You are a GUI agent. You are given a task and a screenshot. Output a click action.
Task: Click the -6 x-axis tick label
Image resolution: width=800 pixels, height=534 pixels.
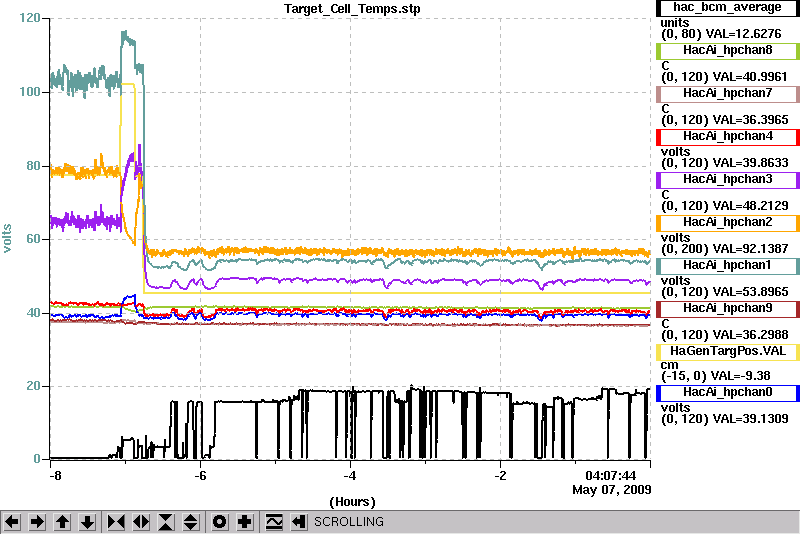[x=200, y=476]
